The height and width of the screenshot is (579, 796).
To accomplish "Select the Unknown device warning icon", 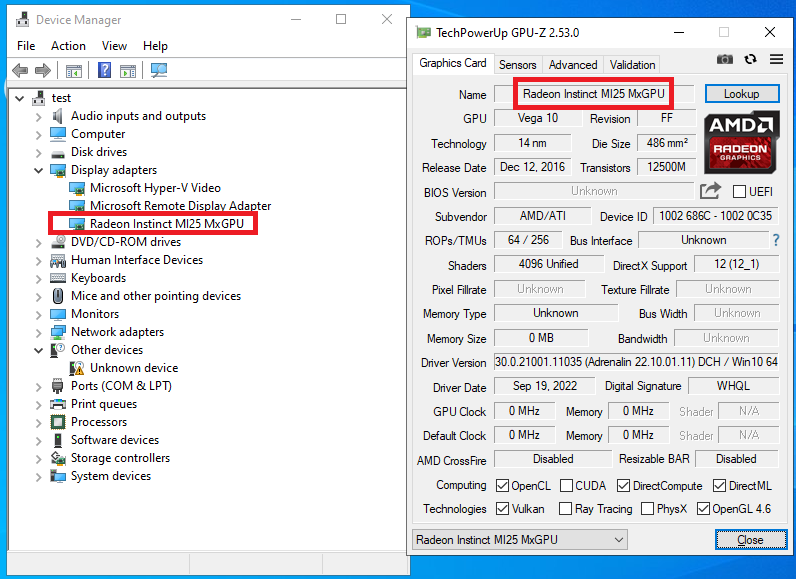I will [x=77, y=368].
